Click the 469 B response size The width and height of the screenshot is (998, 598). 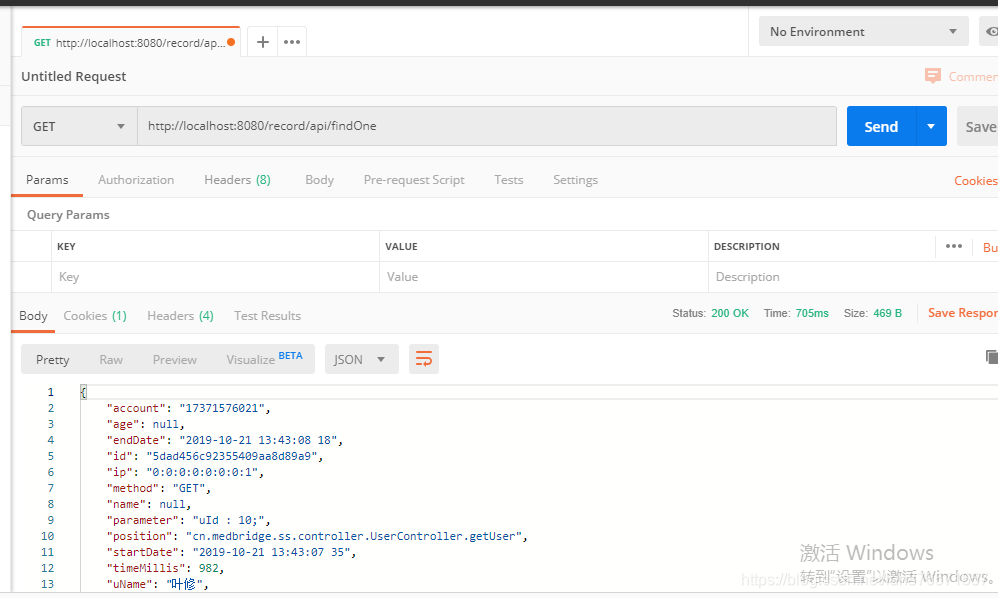coord(887,313)
